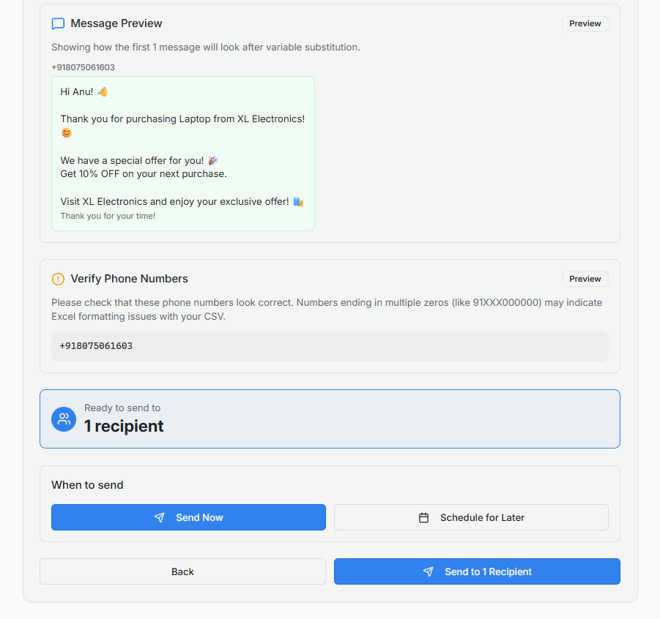
Task: Click the blue recipients people icon
Action: [64, 419]
